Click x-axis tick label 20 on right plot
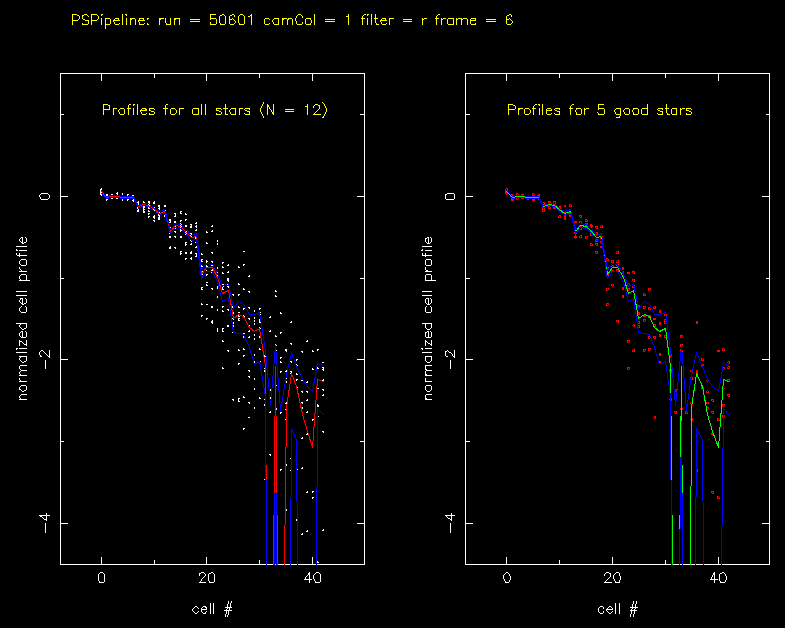The image size is (785, 628). [612, 579]
